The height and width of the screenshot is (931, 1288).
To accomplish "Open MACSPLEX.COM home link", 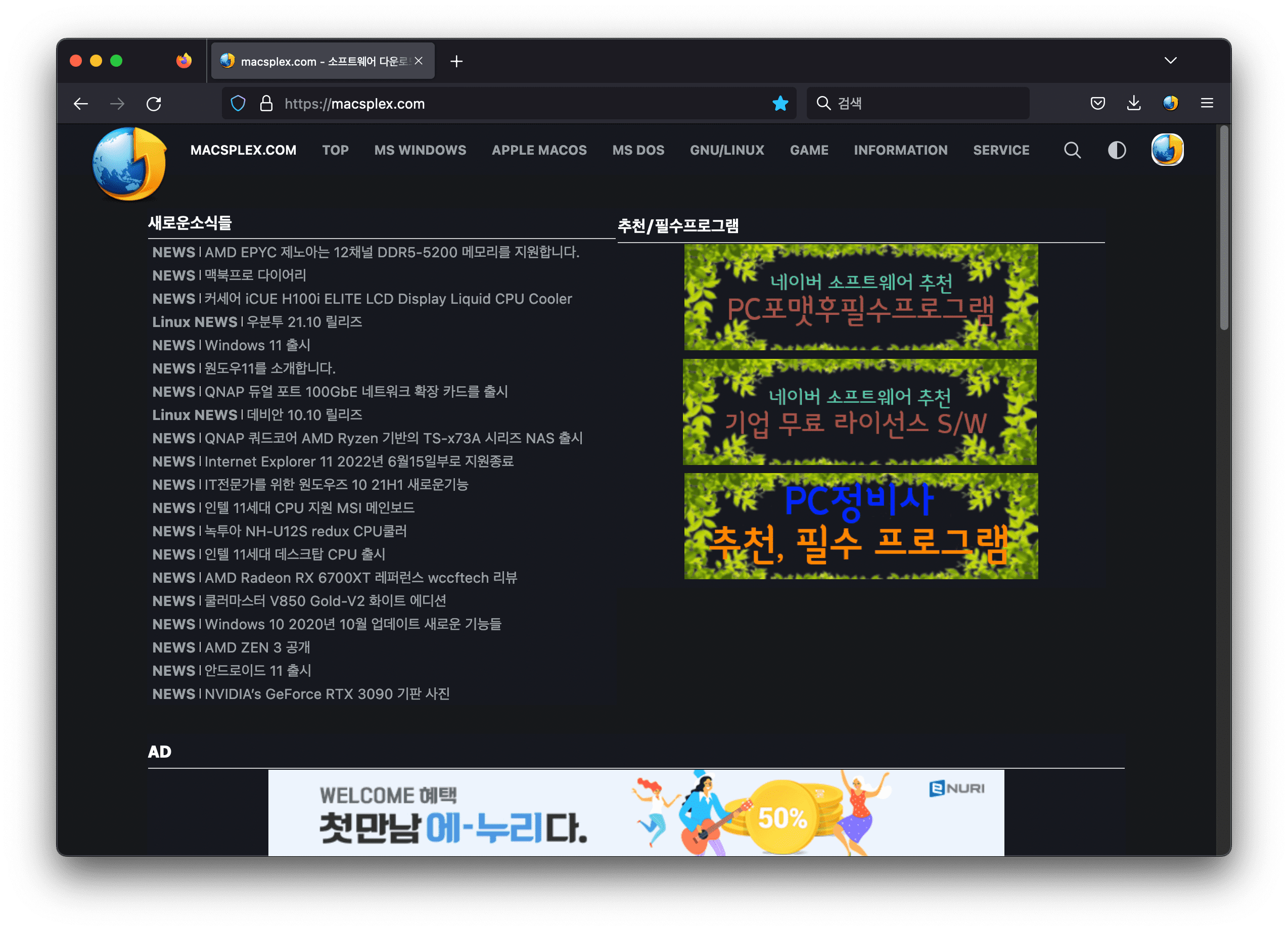I will [x=243, y=151].
